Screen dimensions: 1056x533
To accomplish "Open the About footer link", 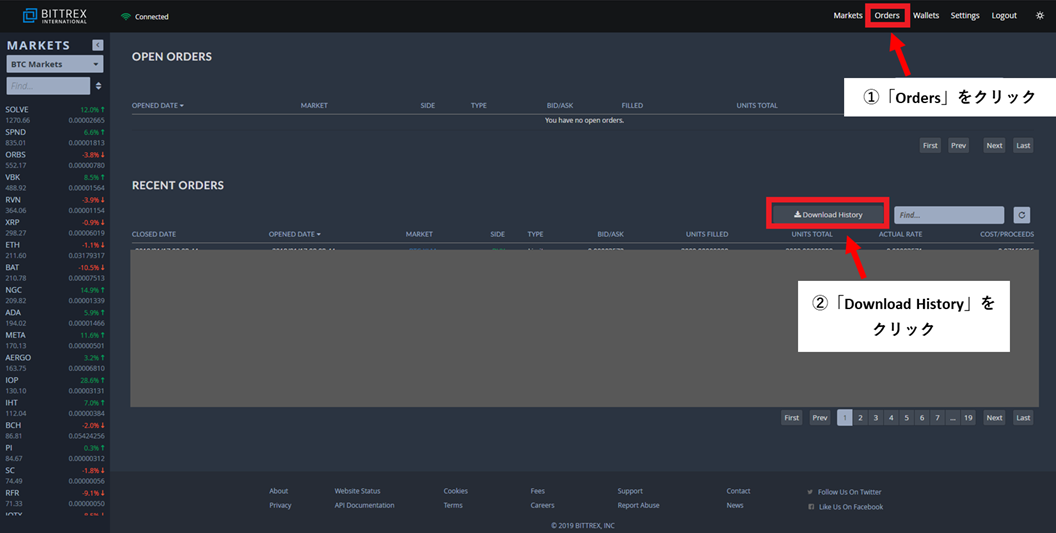I will click(278, 491).
